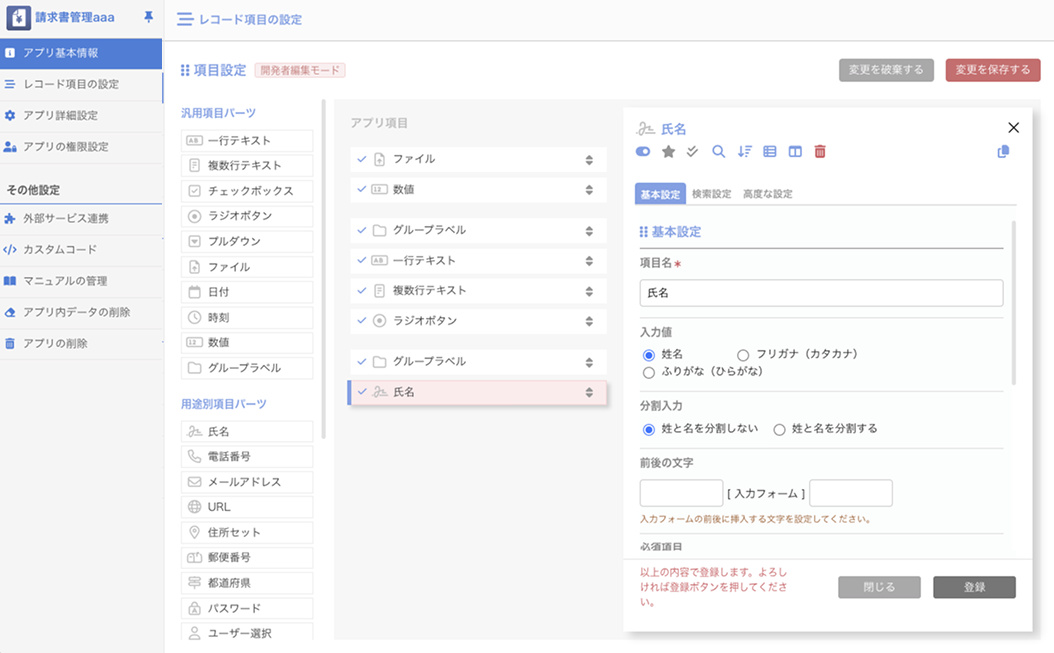This screenshot has width=1054, height=653.
Task: Click the red trash icon to delete item
Action: [820, 151]
